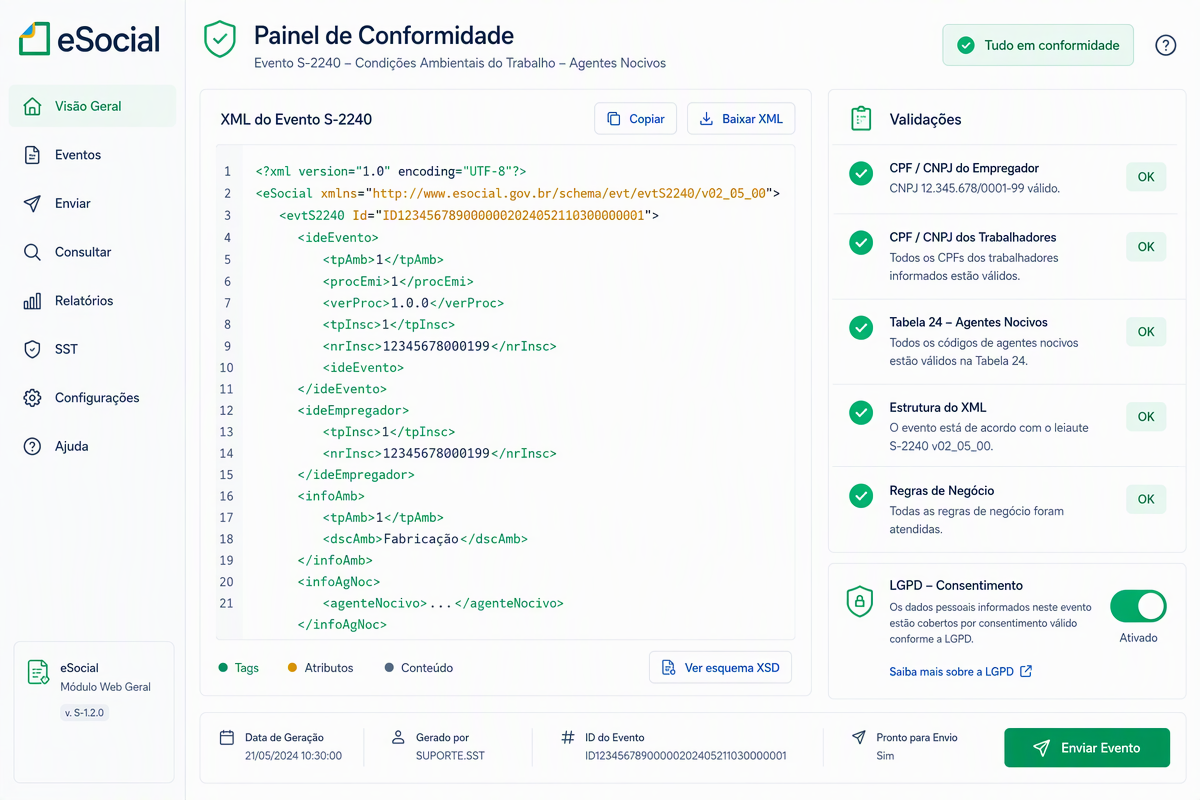Image resolution: width=1200 pixels, height=800 pixels.
Task: Open Visão Geral in the sidebar
Action: pos(92,106)
